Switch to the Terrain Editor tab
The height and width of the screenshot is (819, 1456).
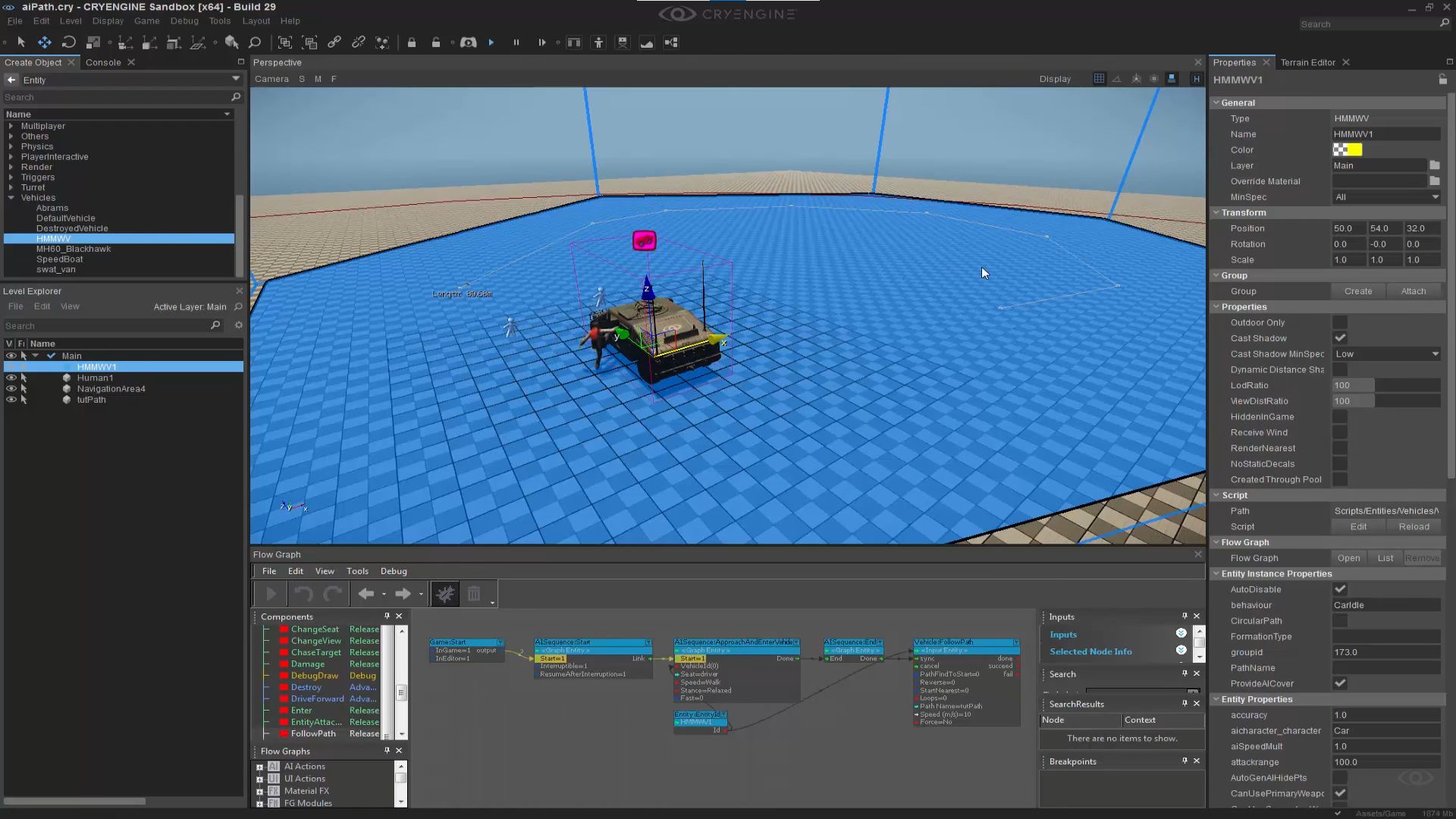[x=1307, y=62]
